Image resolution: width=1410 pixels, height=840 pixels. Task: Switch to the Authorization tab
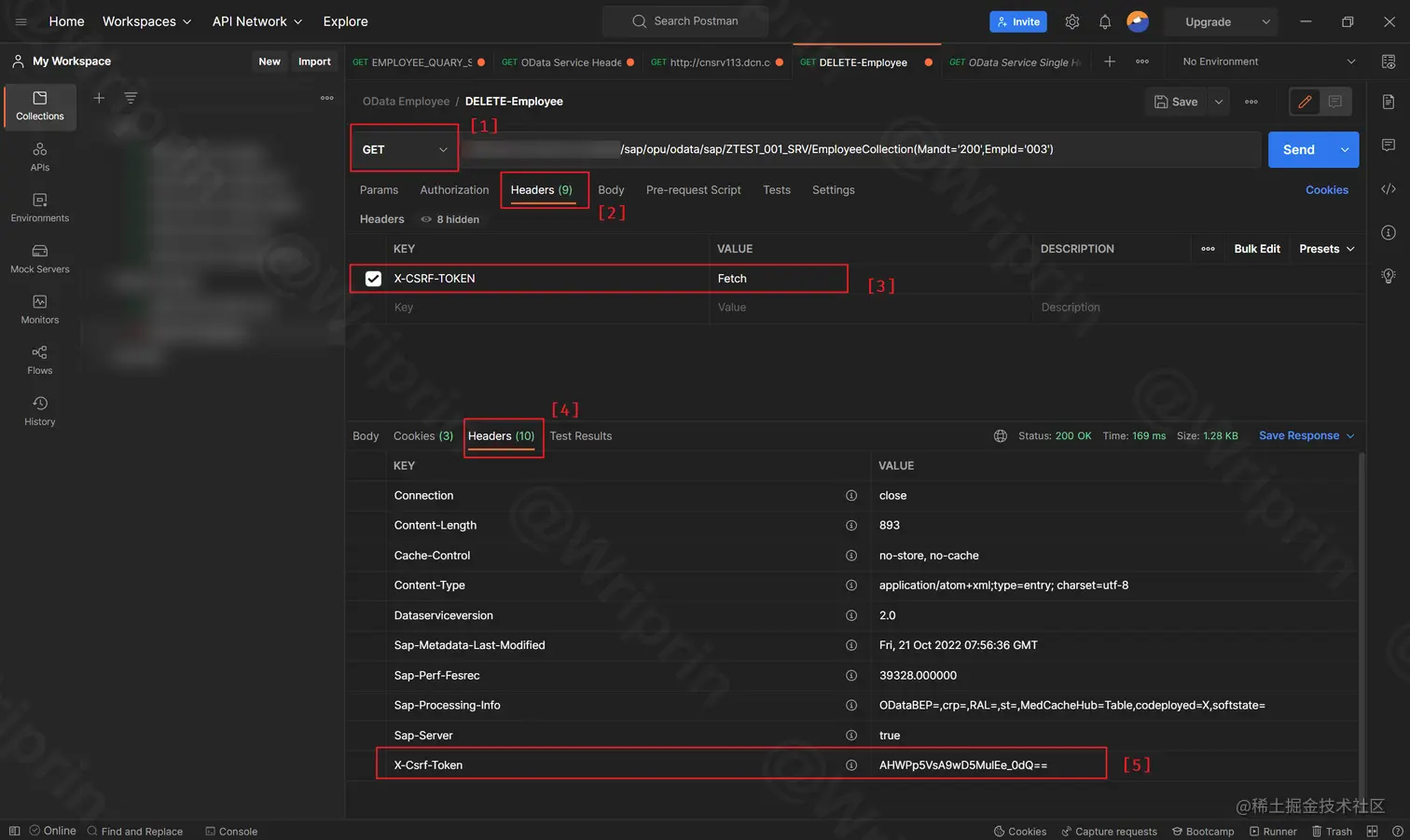click(x=454, y=190)
